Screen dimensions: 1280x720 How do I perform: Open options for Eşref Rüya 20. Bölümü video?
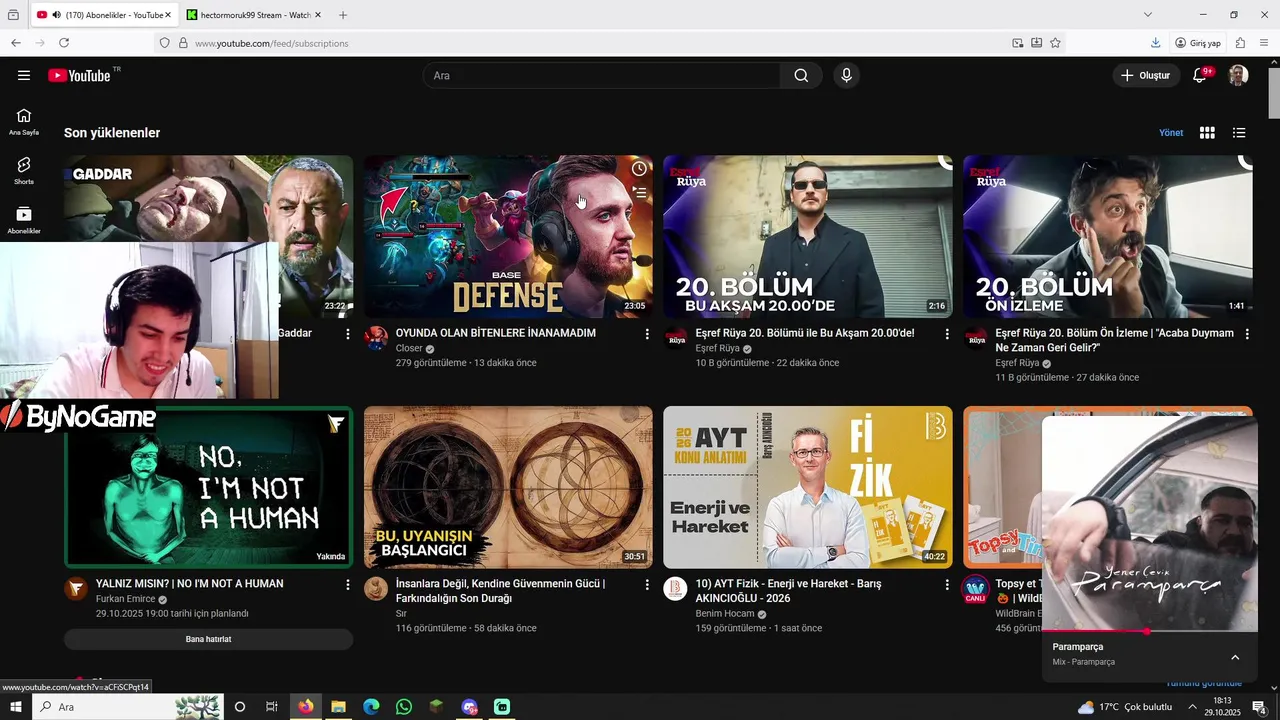pos(947,334)
